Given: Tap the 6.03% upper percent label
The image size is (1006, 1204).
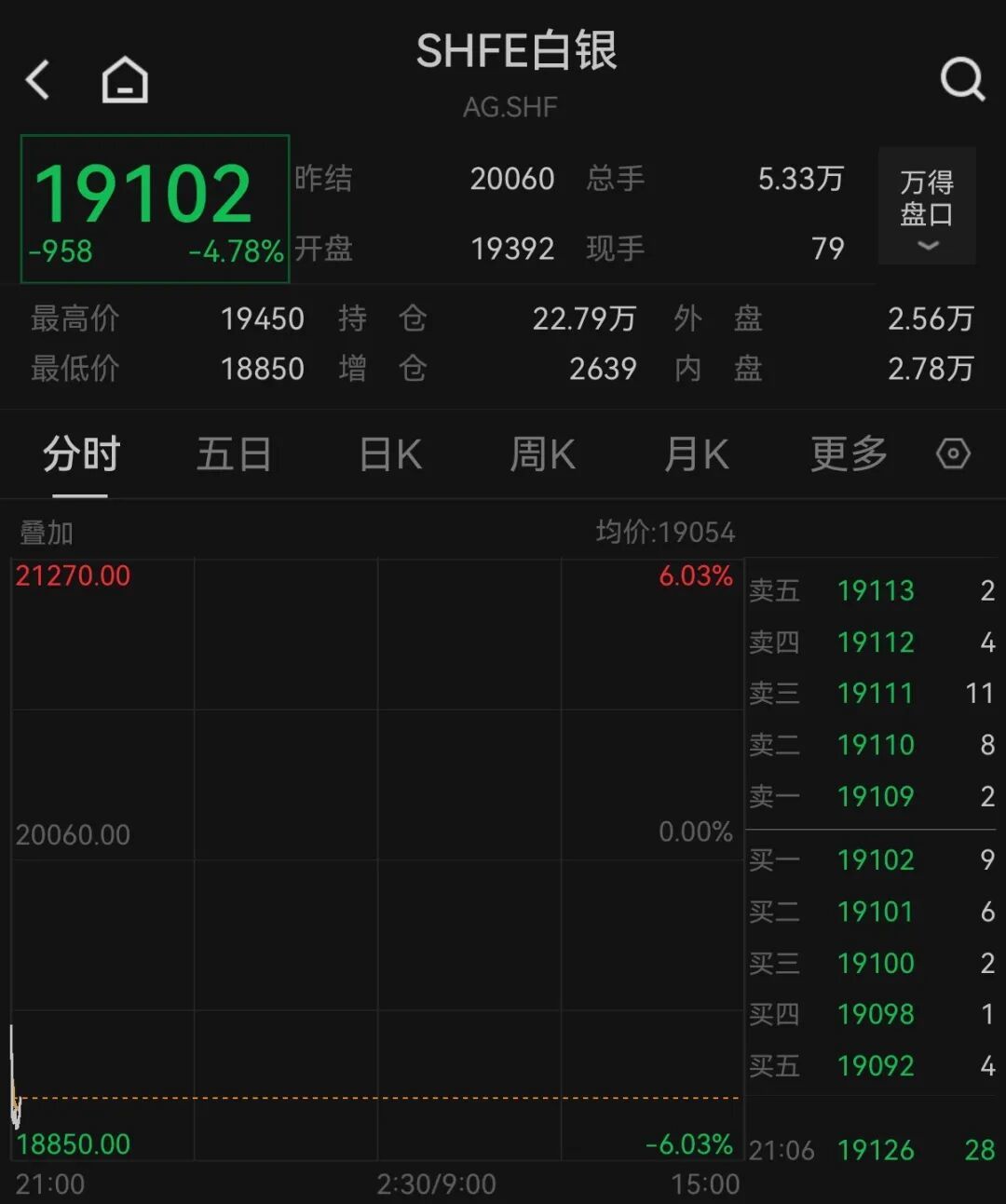Looking at the screenshot, I should point(696,575).
